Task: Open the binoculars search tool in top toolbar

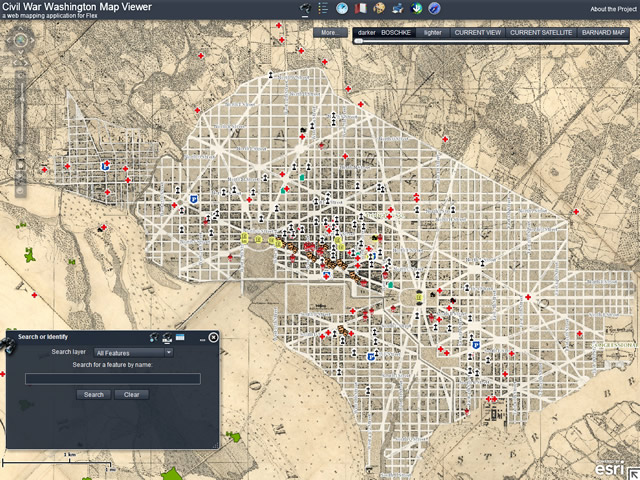Action: coord(304,8)
